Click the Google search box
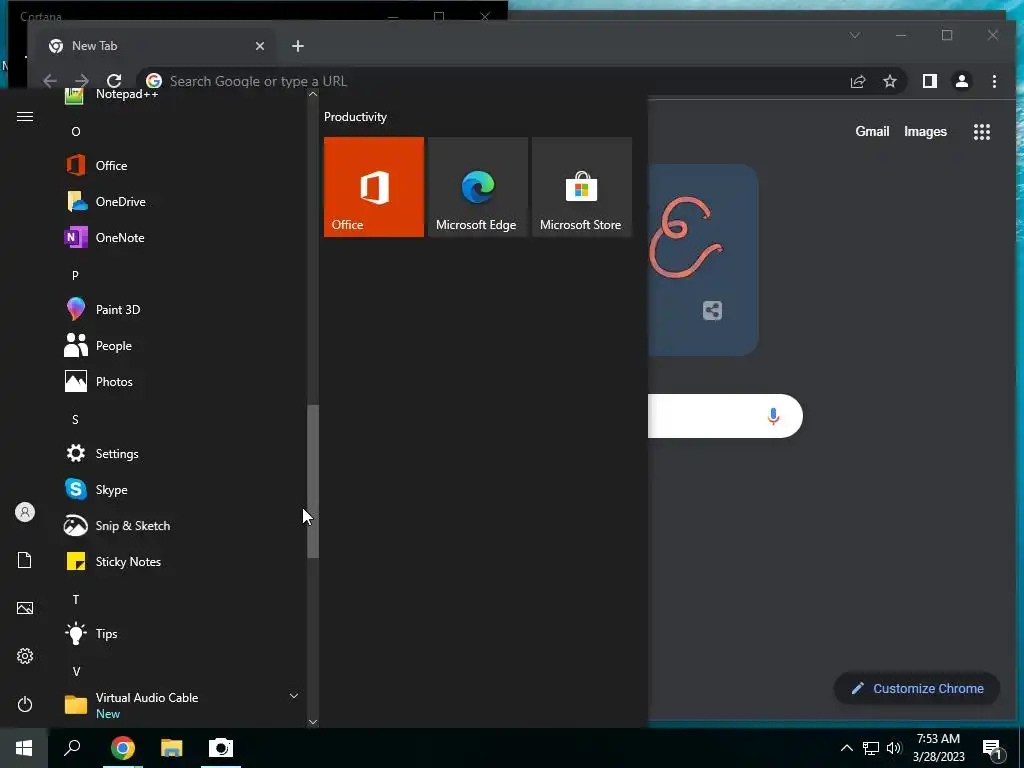Image resolution: width=1024 pixels, height=768 pixels. click(725, 416)
